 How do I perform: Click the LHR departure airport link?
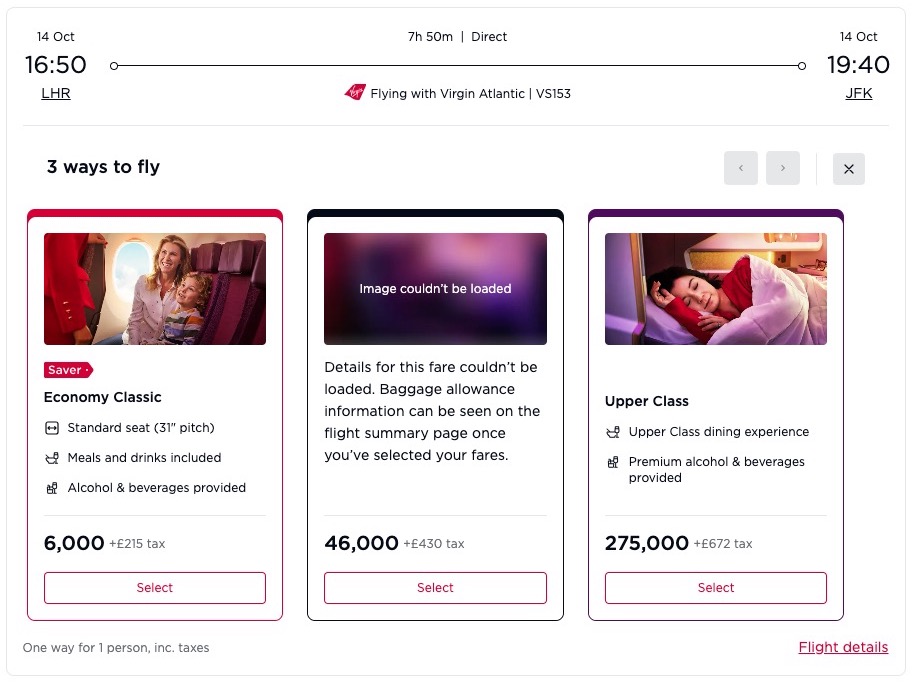pyautogui.click(x=56, y=93)
